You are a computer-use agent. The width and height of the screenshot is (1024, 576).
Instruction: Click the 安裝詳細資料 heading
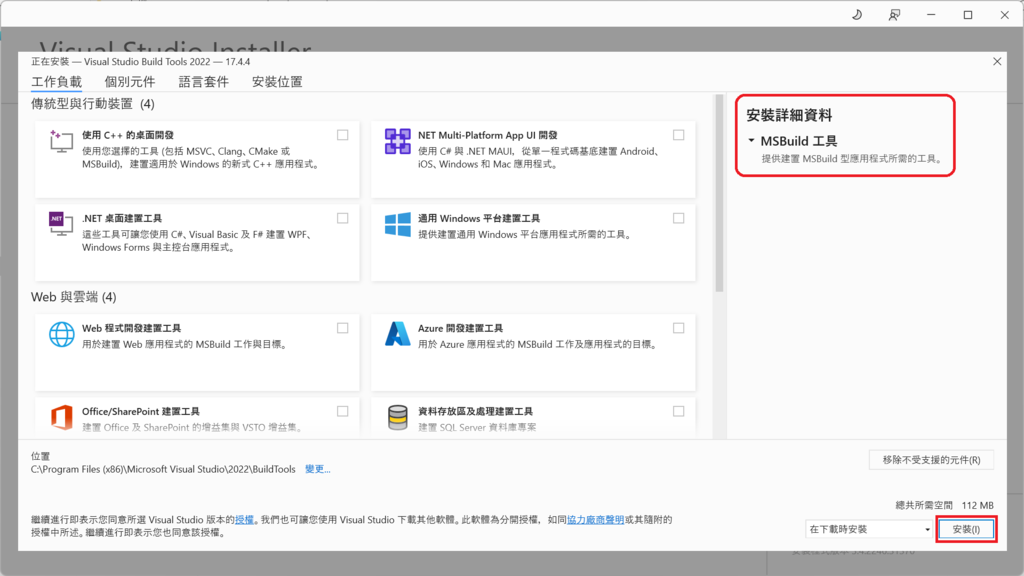click(x=789, y=115)
